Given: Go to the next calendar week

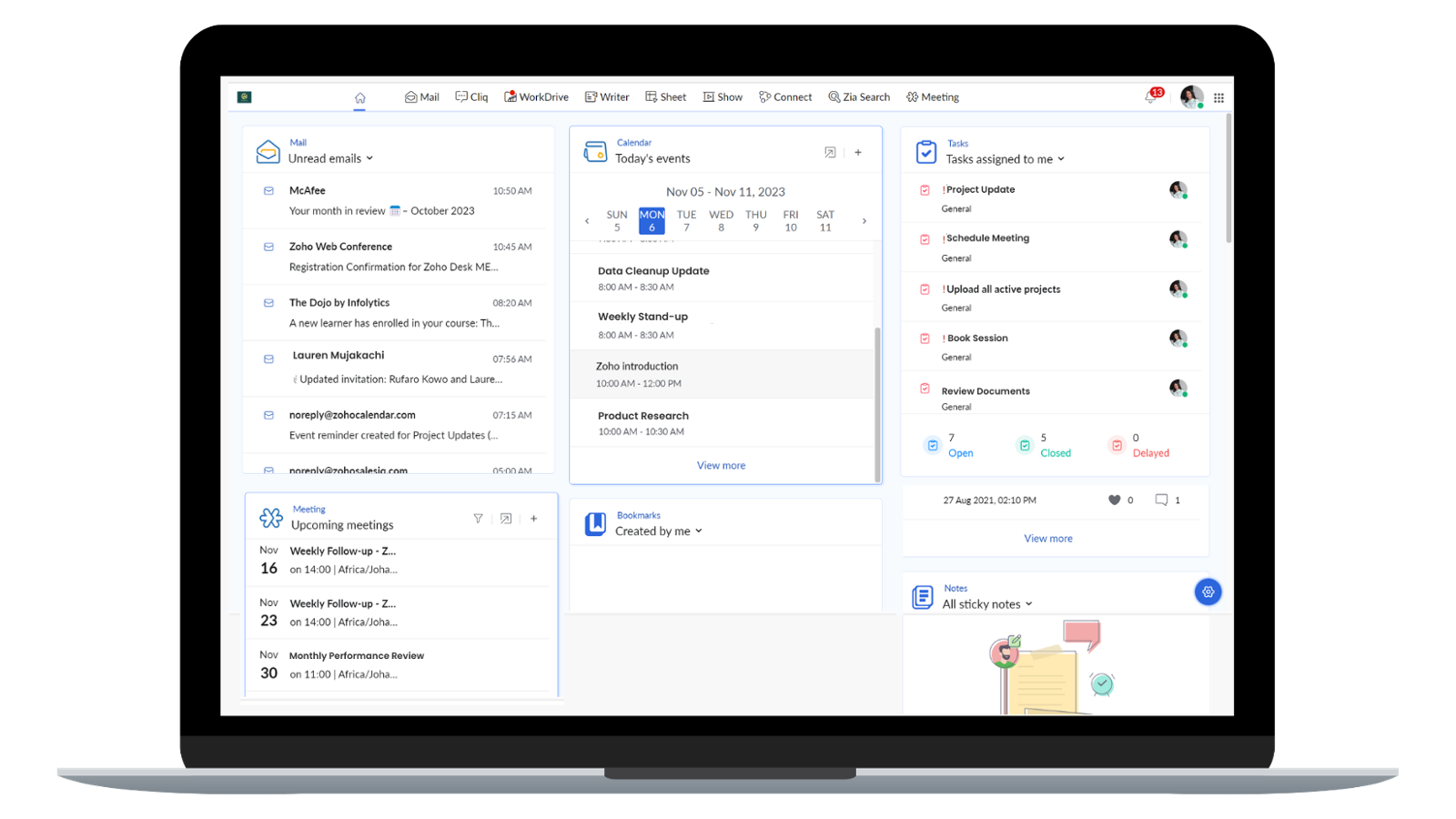Looking at the screenshot, I should pyautogui.click(x=864, y=221).
